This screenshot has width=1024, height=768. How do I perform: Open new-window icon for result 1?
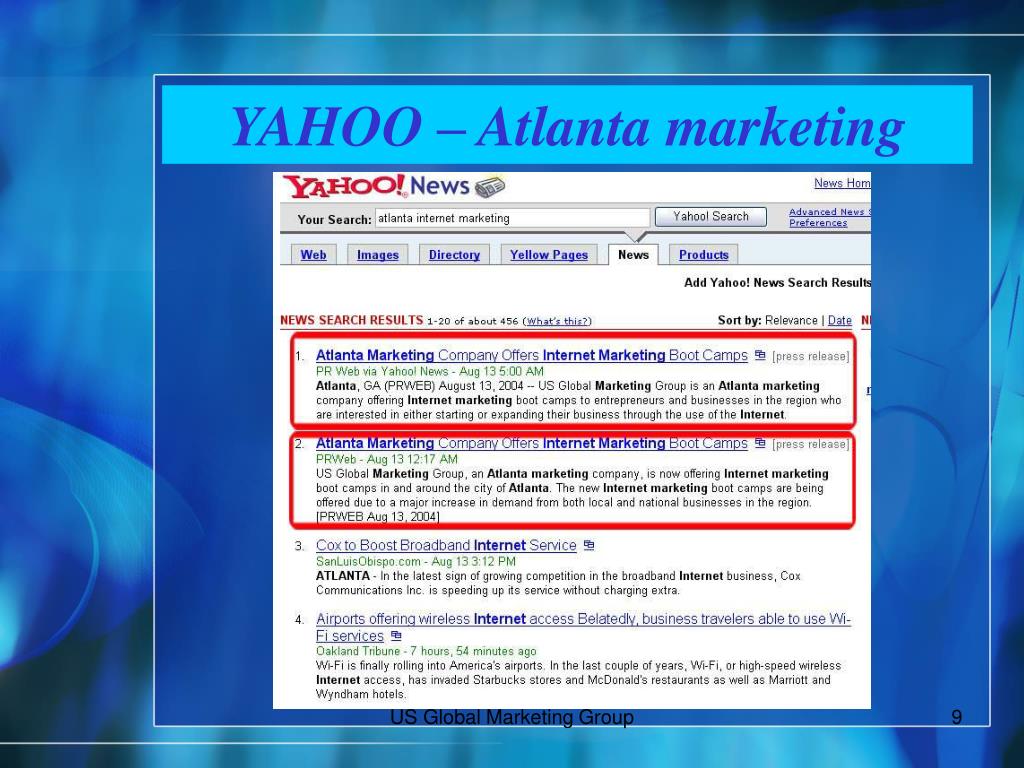760,355
